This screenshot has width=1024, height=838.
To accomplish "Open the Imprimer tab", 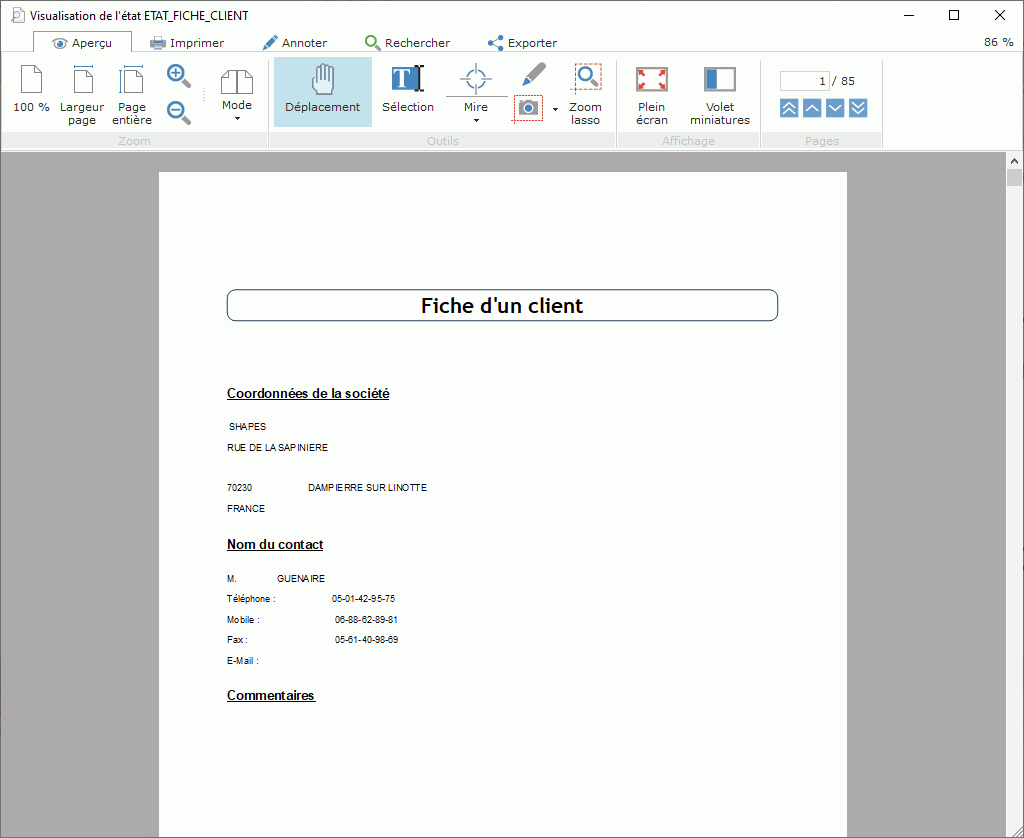I will (x=187, y=42).
